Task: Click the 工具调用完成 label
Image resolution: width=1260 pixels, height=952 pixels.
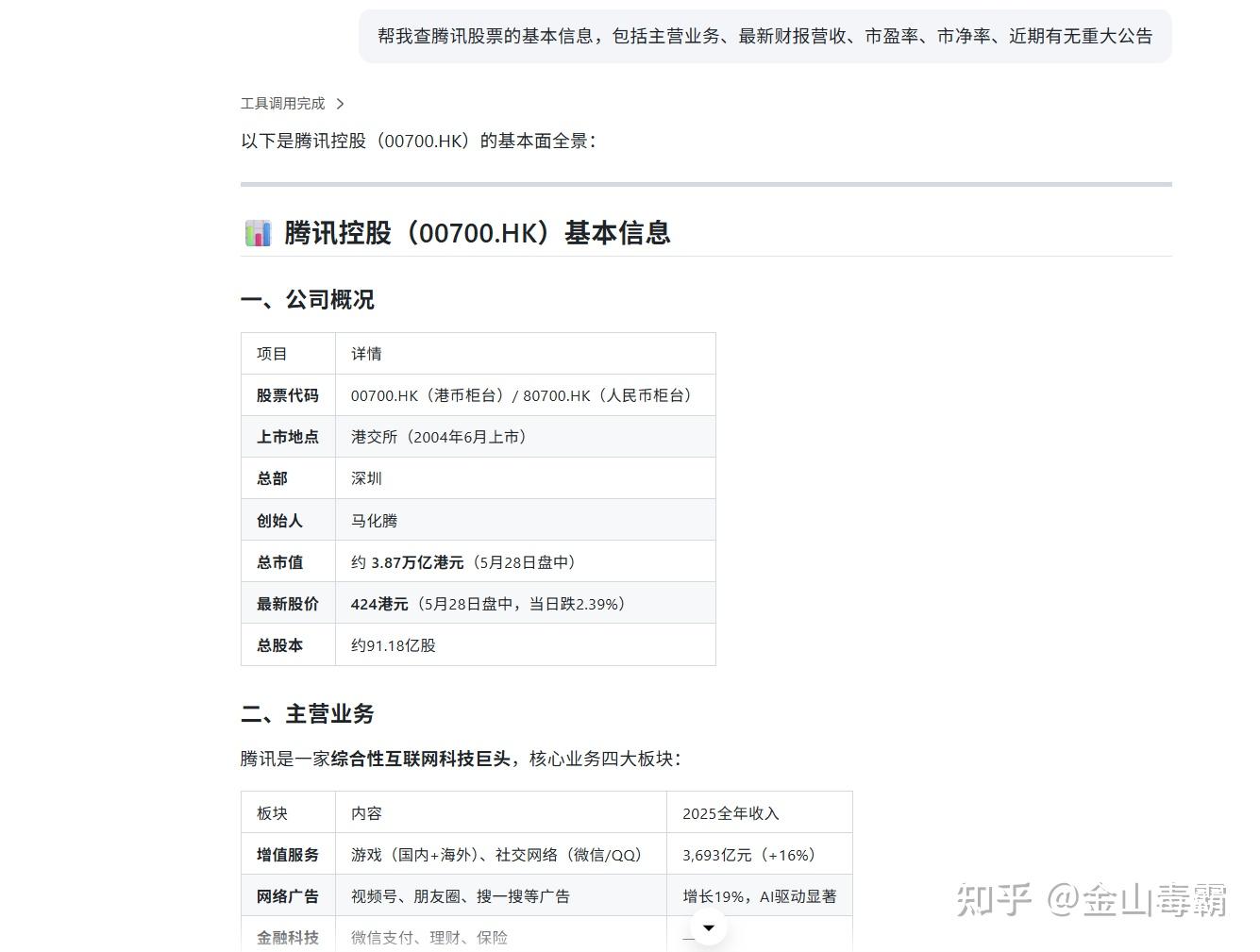Action: tap(282, 104)
